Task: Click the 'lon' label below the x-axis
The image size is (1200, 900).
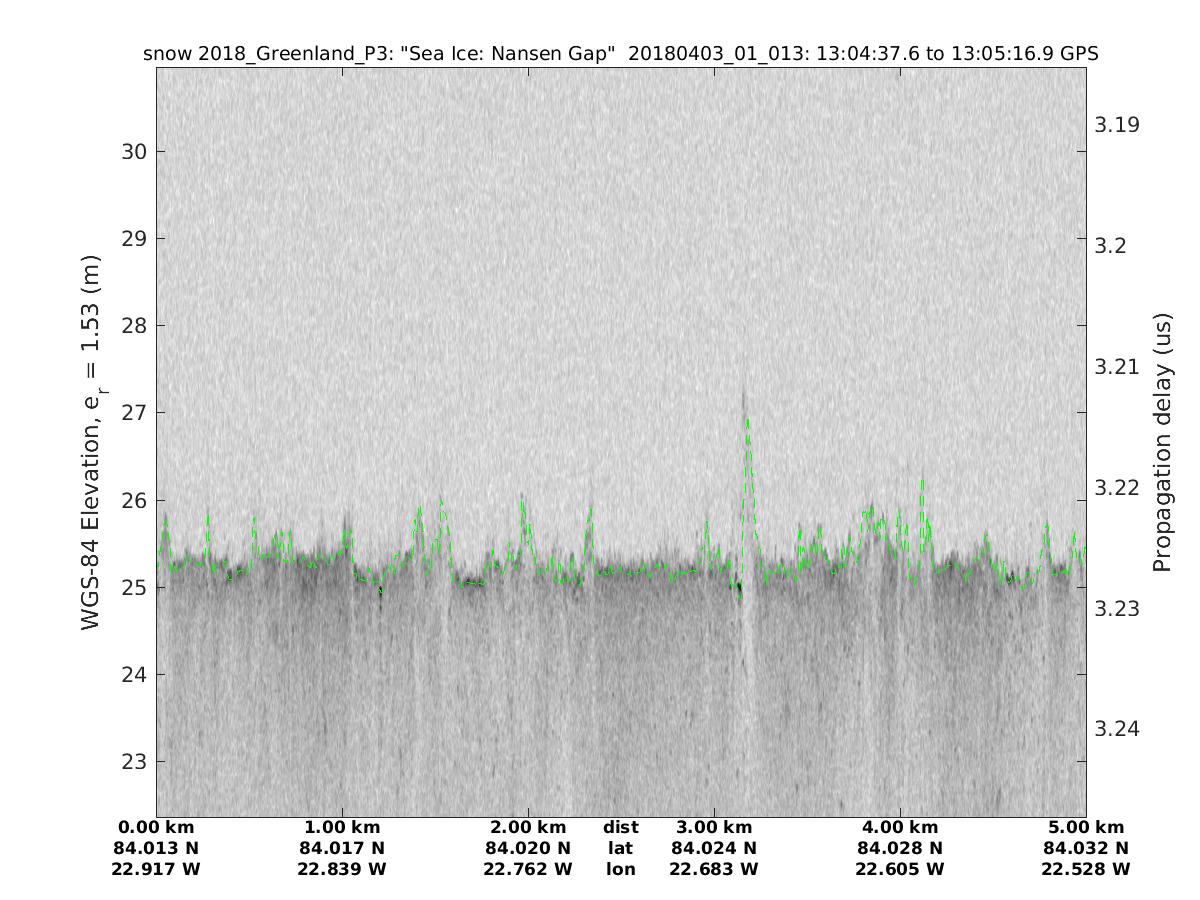Action: [x=620, y=869]
